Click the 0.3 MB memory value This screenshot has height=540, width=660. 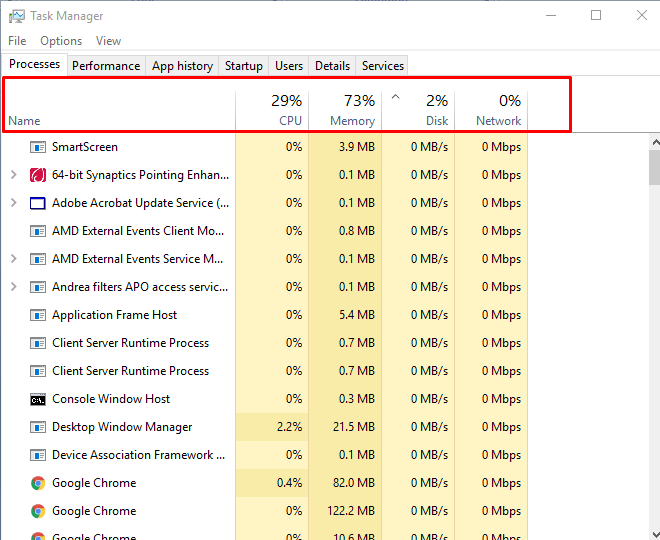pos(357,399)
